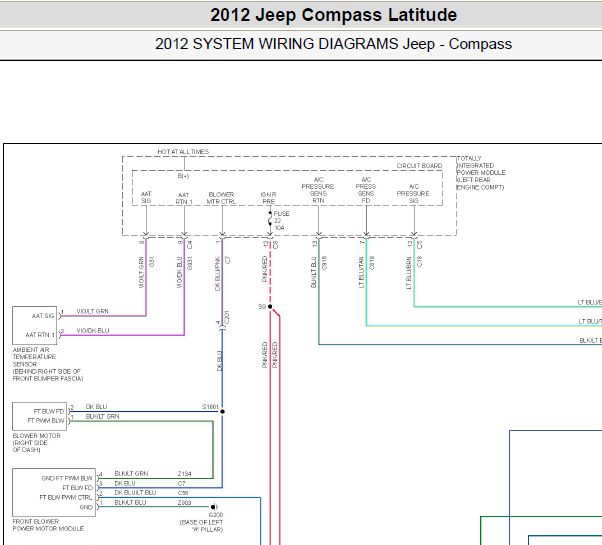602x545 pixels.
Task: Click the '2012 Jeep Compass Latitude' heading
Action: click(x=333, y=15)
